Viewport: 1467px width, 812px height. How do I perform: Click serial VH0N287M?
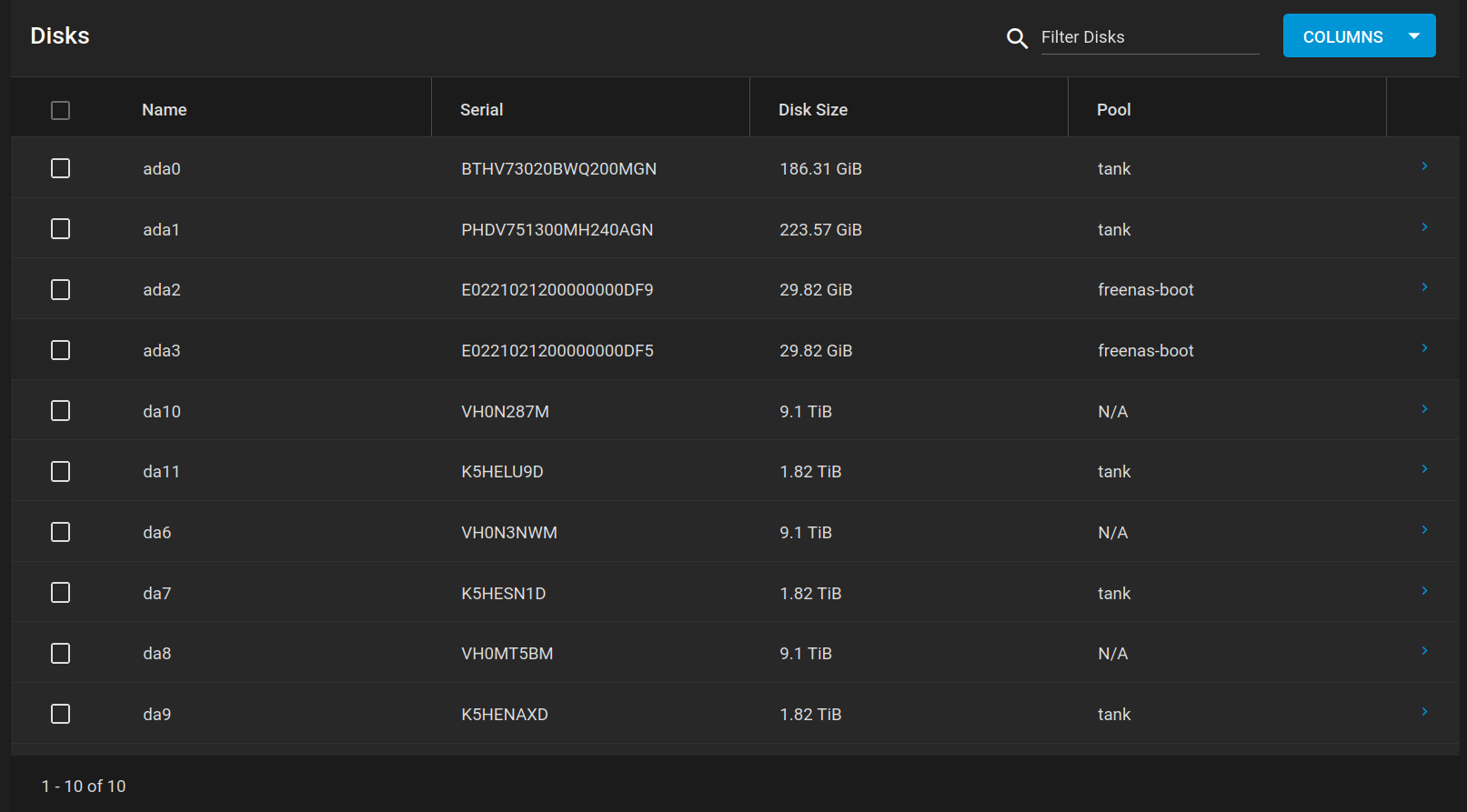point(506,412)
